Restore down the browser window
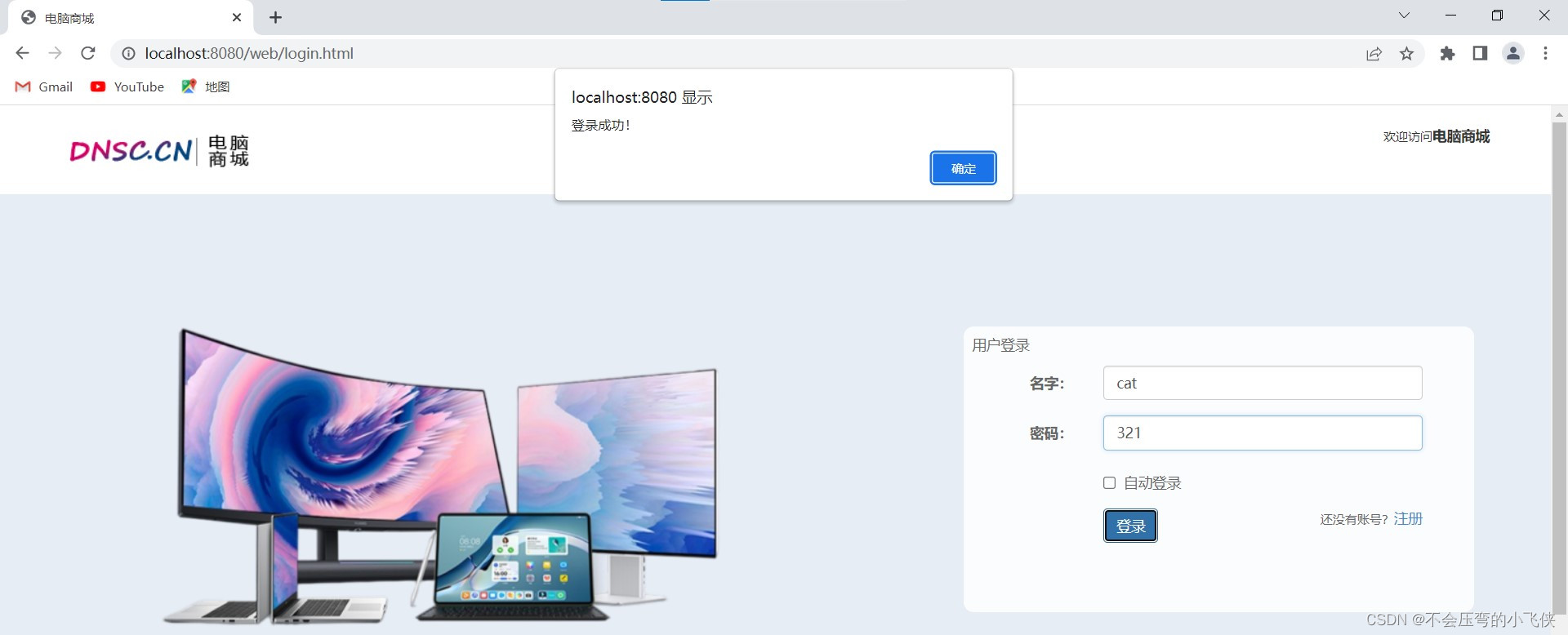 coord(1497,16)
